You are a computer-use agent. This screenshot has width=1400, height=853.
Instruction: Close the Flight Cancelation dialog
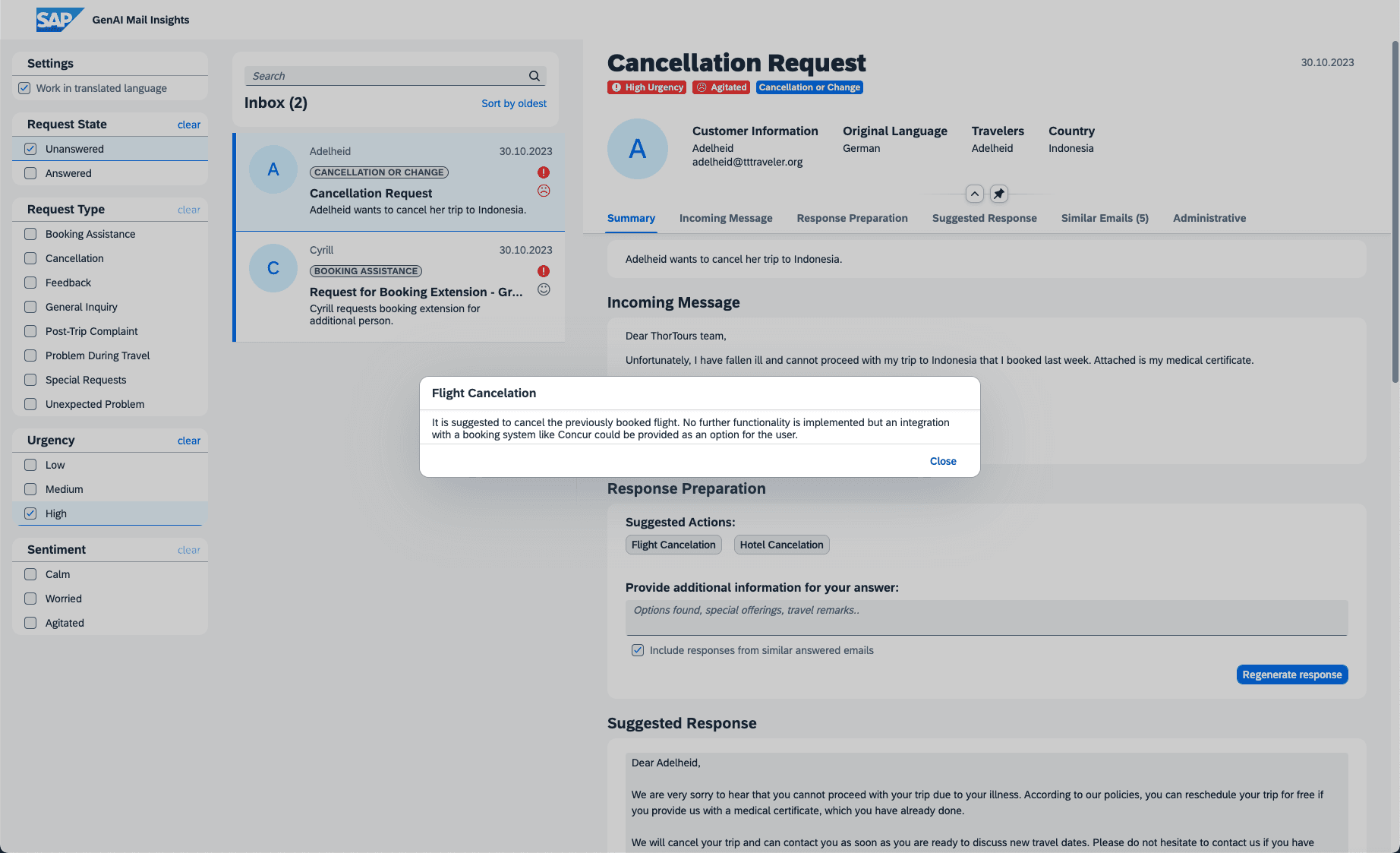tap(943, 461)
